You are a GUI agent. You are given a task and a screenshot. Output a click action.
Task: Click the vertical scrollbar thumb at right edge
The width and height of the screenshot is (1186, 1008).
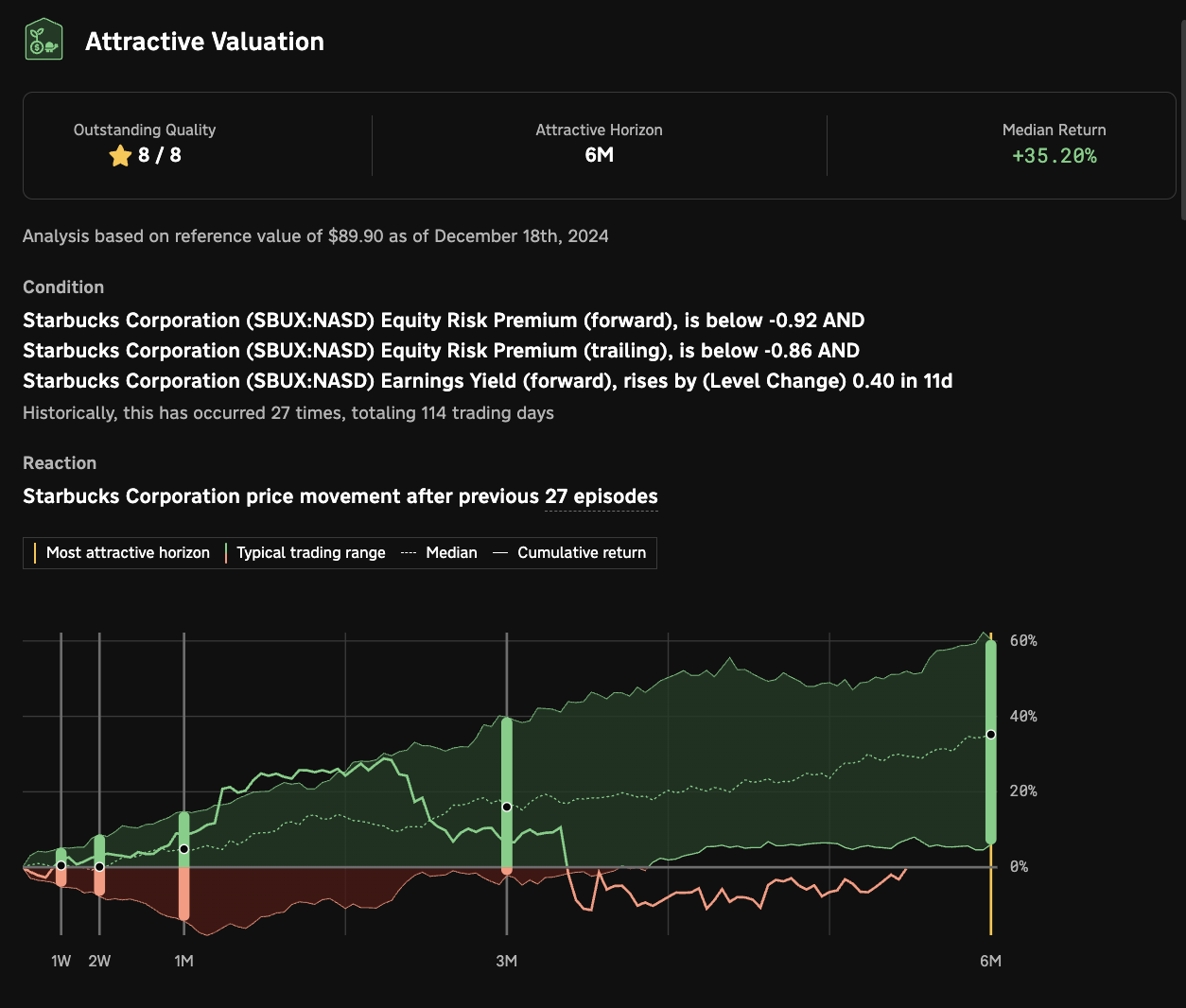coord(1182,120)
